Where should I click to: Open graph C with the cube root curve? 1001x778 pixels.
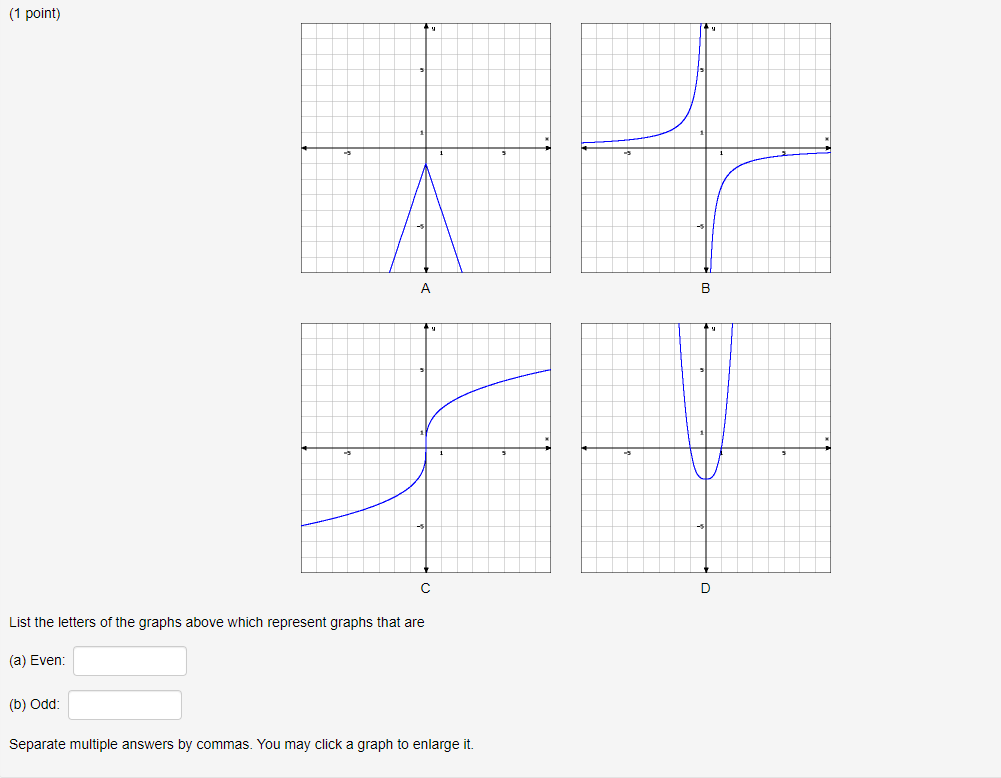pos(426,447)
